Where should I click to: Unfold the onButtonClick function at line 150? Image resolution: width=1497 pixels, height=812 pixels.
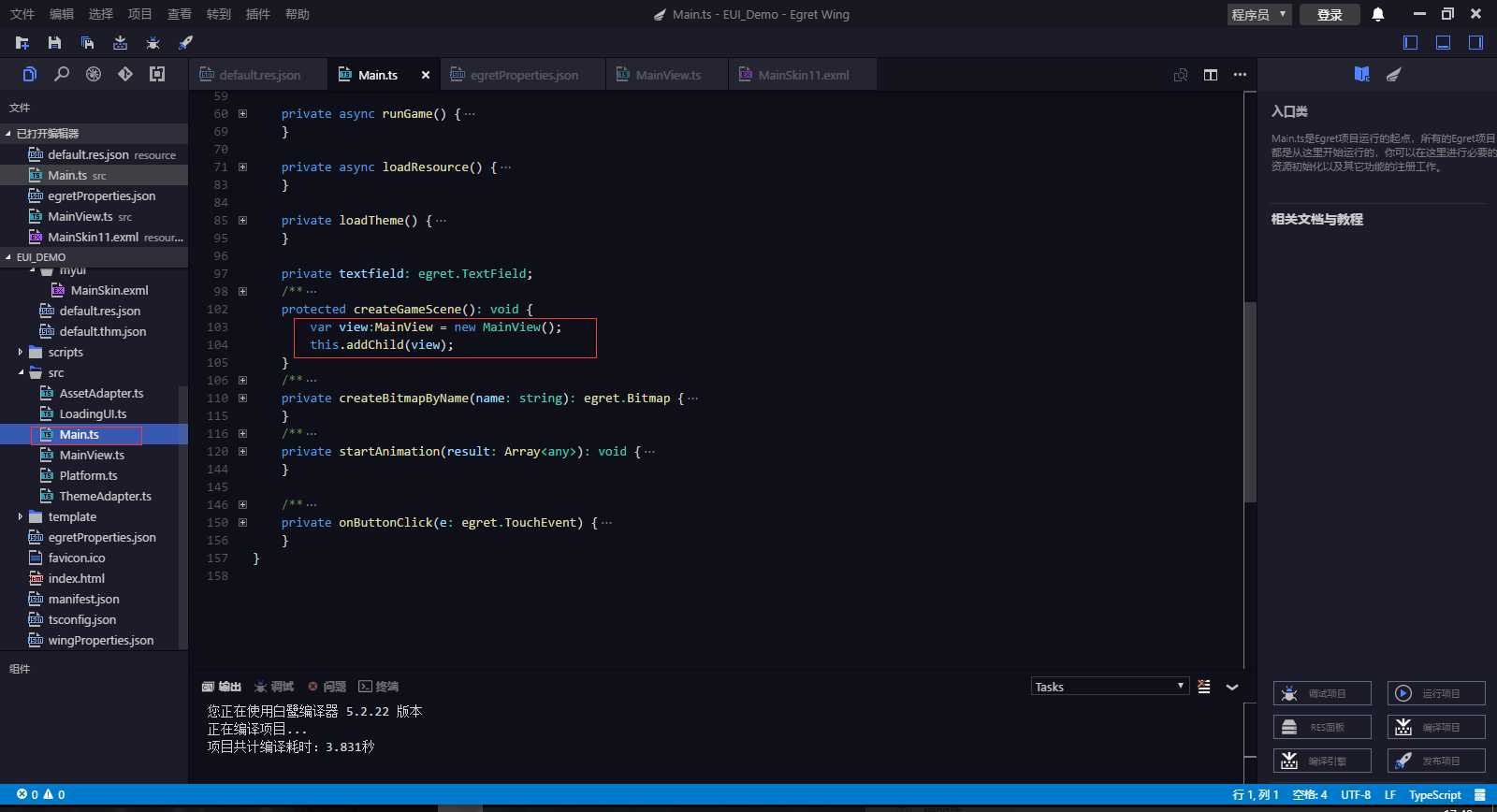[x=242, y=523]
